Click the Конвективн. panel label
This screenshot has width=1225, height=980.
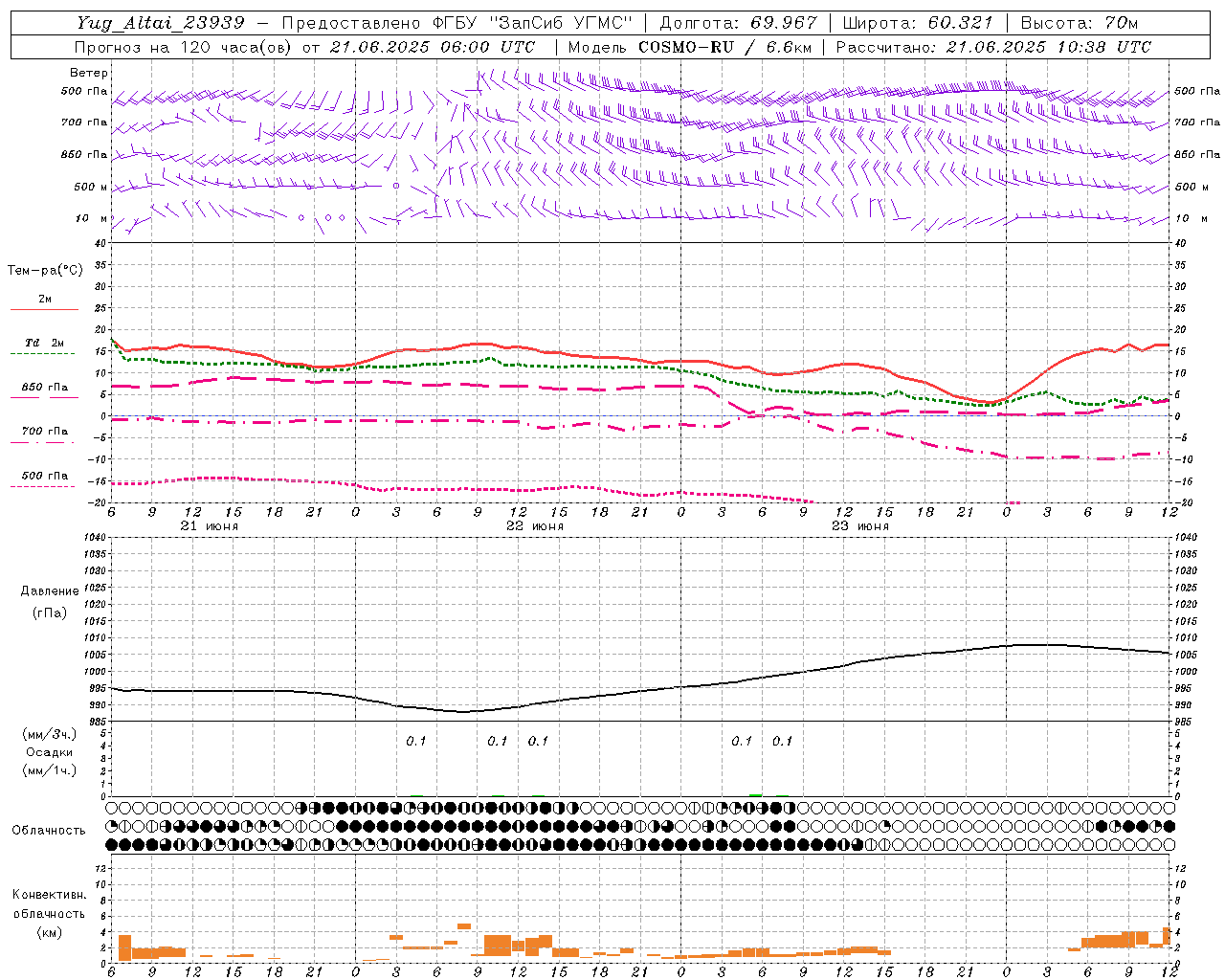(50, 895)
